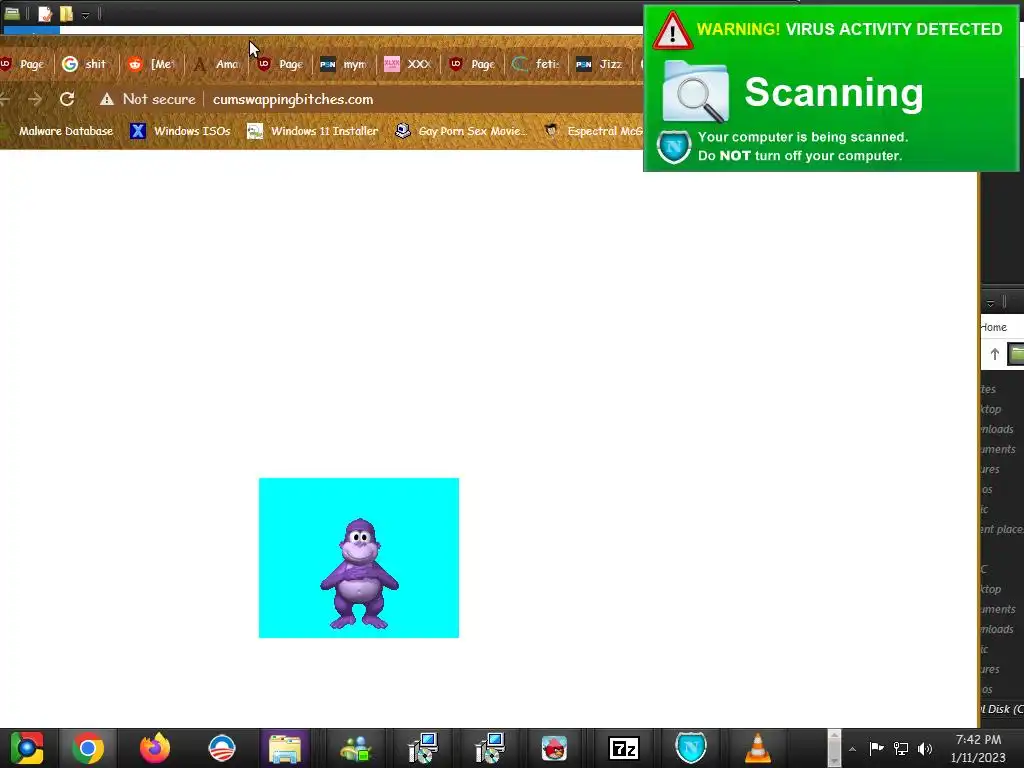Click the Obama logo taskbar icon
1024x768 pixels.
click(x=222, y=748)
